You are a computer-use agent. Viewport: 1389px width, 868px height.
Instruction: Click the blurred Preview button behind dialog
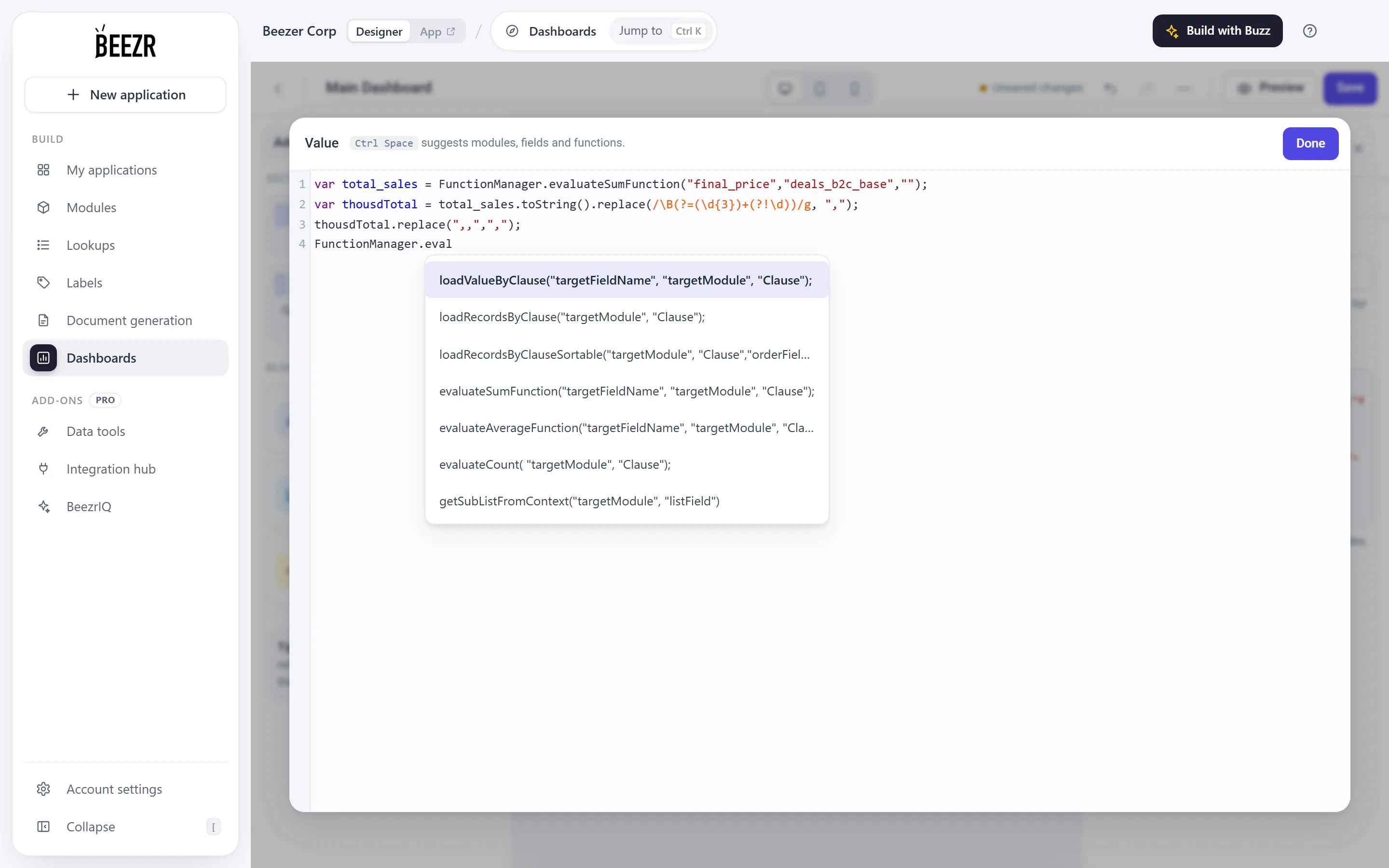coord(1271,88)
